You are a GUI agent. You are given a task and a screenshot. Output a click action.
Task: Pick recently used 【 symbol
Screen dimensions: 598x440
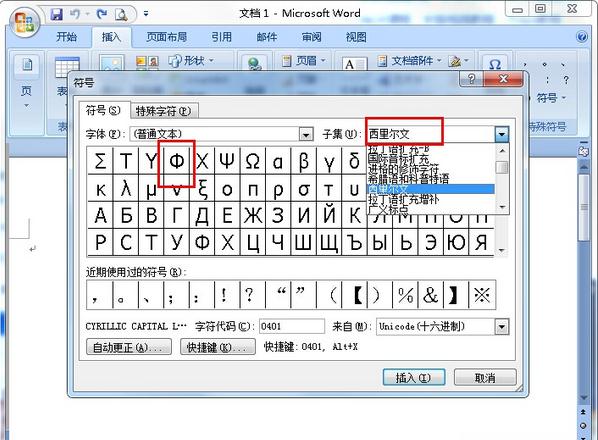pyautogui.click(x=354, y=295)
